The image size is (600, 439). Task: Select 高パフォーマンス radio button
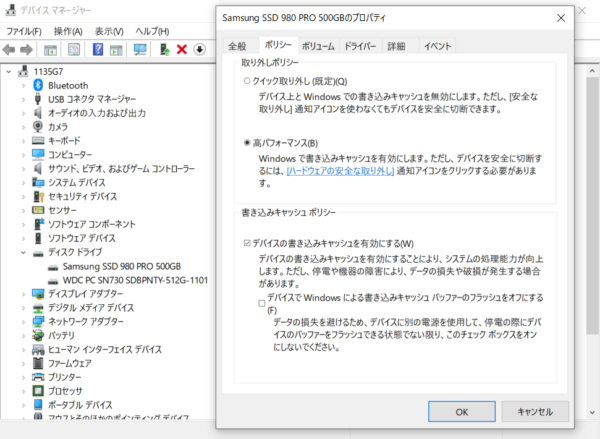coord(247,143)
